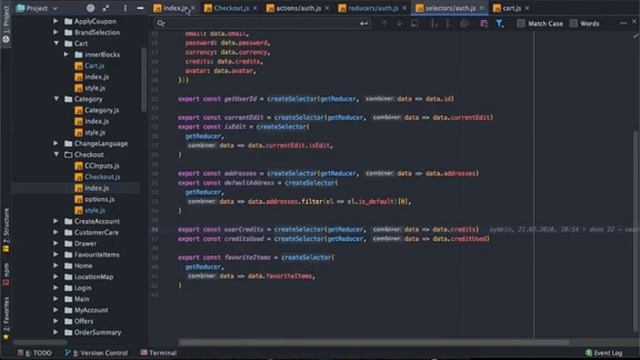Expand the BrandSelection folder
The width and height of the screenshot is (640, 360).
pos(56,32)
